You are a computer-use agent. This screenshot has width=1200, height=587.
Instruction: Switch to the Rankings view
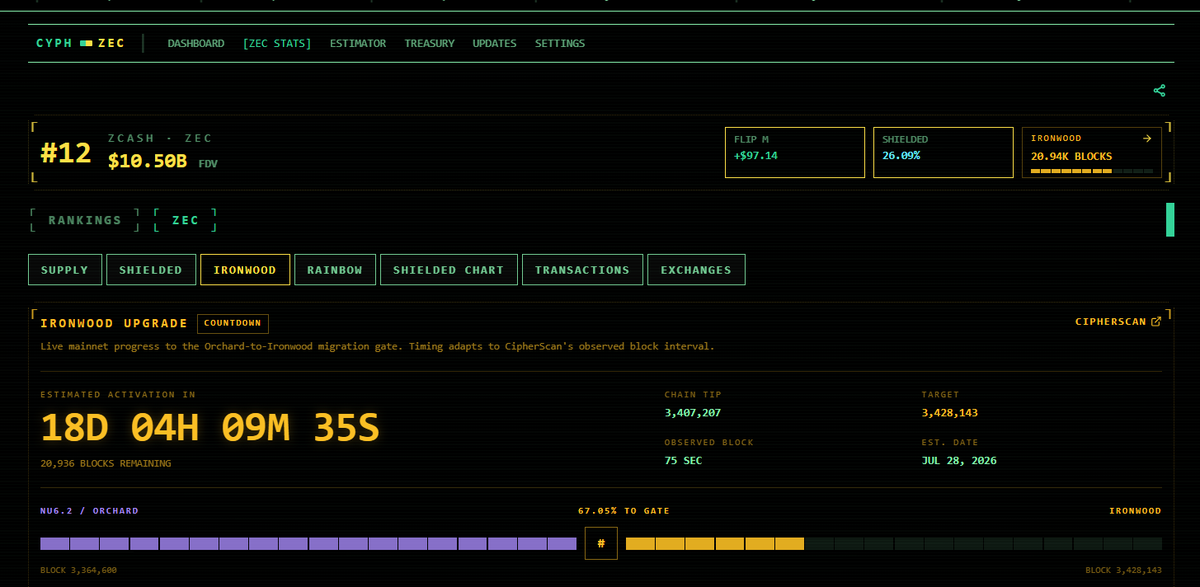pyautogui.click(x=85, y=220)
